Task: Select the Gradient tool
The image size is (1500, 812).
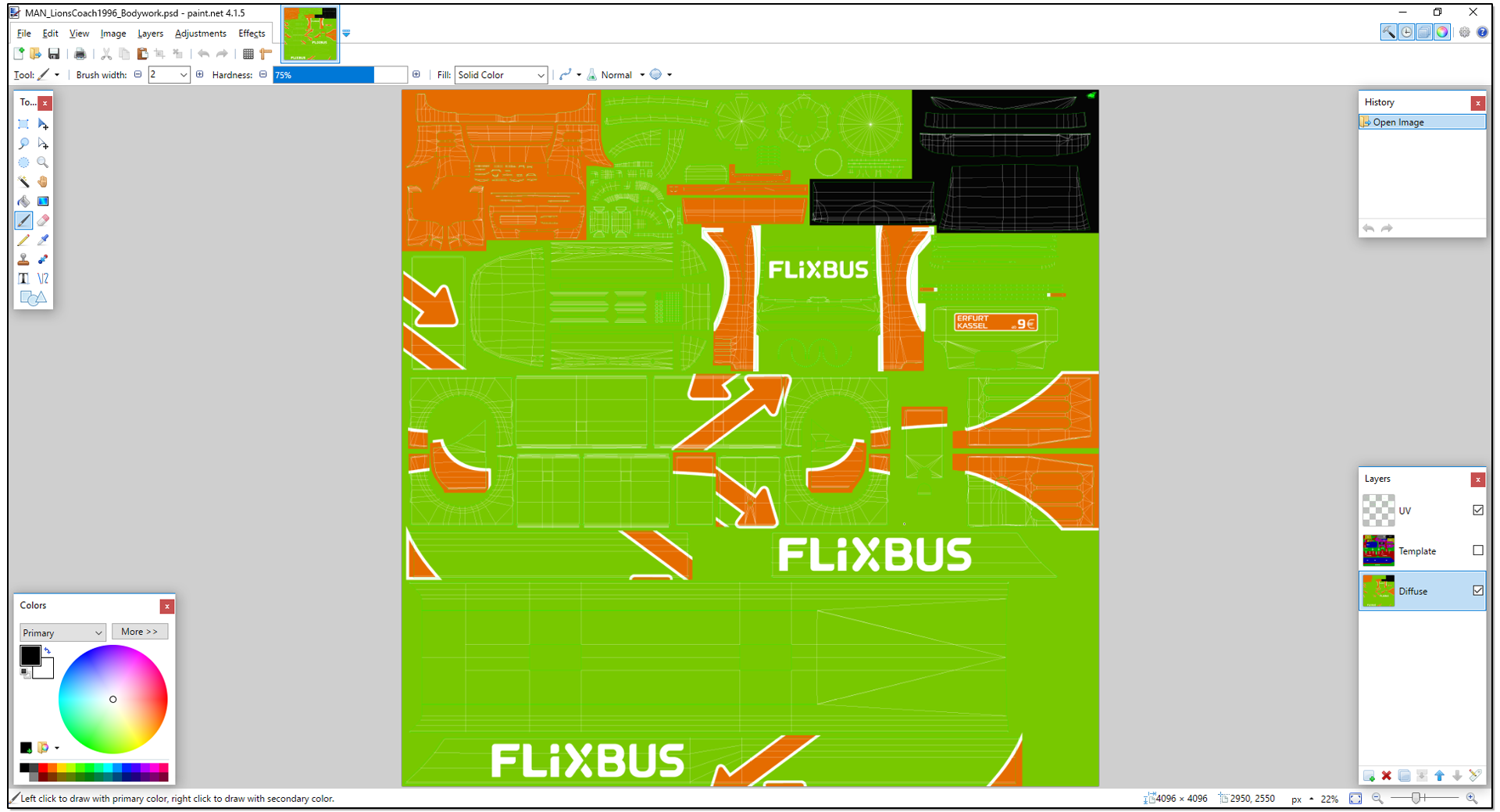Action: tap(43, 201)
